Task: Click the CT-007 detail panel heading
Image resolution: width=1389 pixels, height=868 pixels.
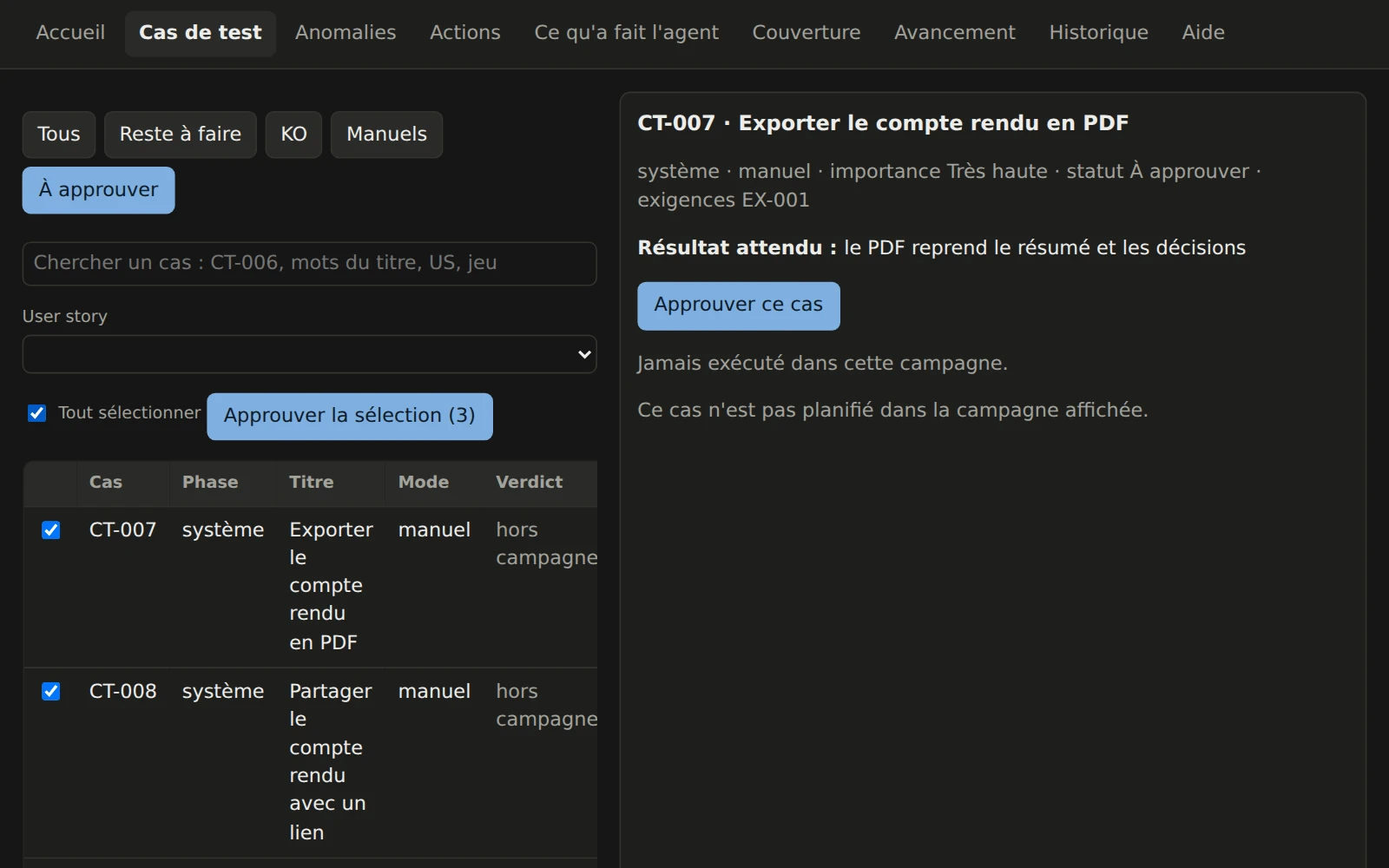Action: point(883,123)
